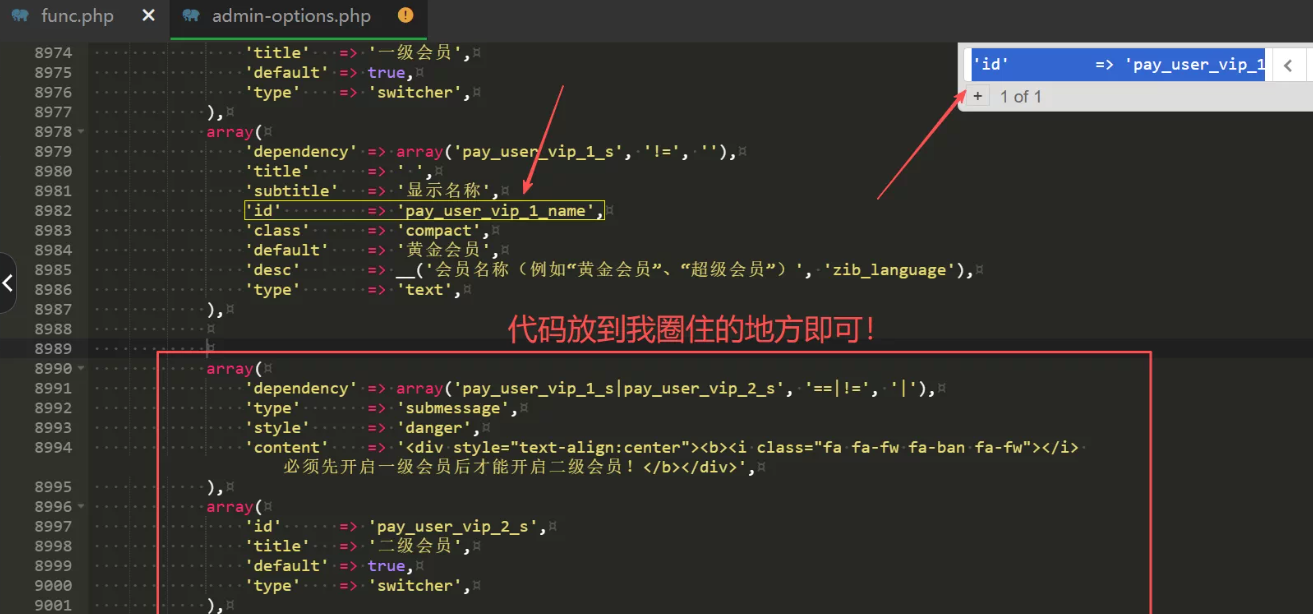Click 'dependency' key on line 8979
Screen dimensions: 1313x614
coord(301,152)
